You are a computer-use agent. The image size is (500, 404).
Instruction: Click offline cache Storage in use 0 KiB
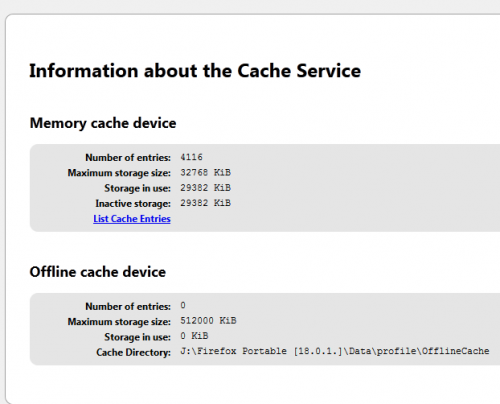[x=194, y=336]
